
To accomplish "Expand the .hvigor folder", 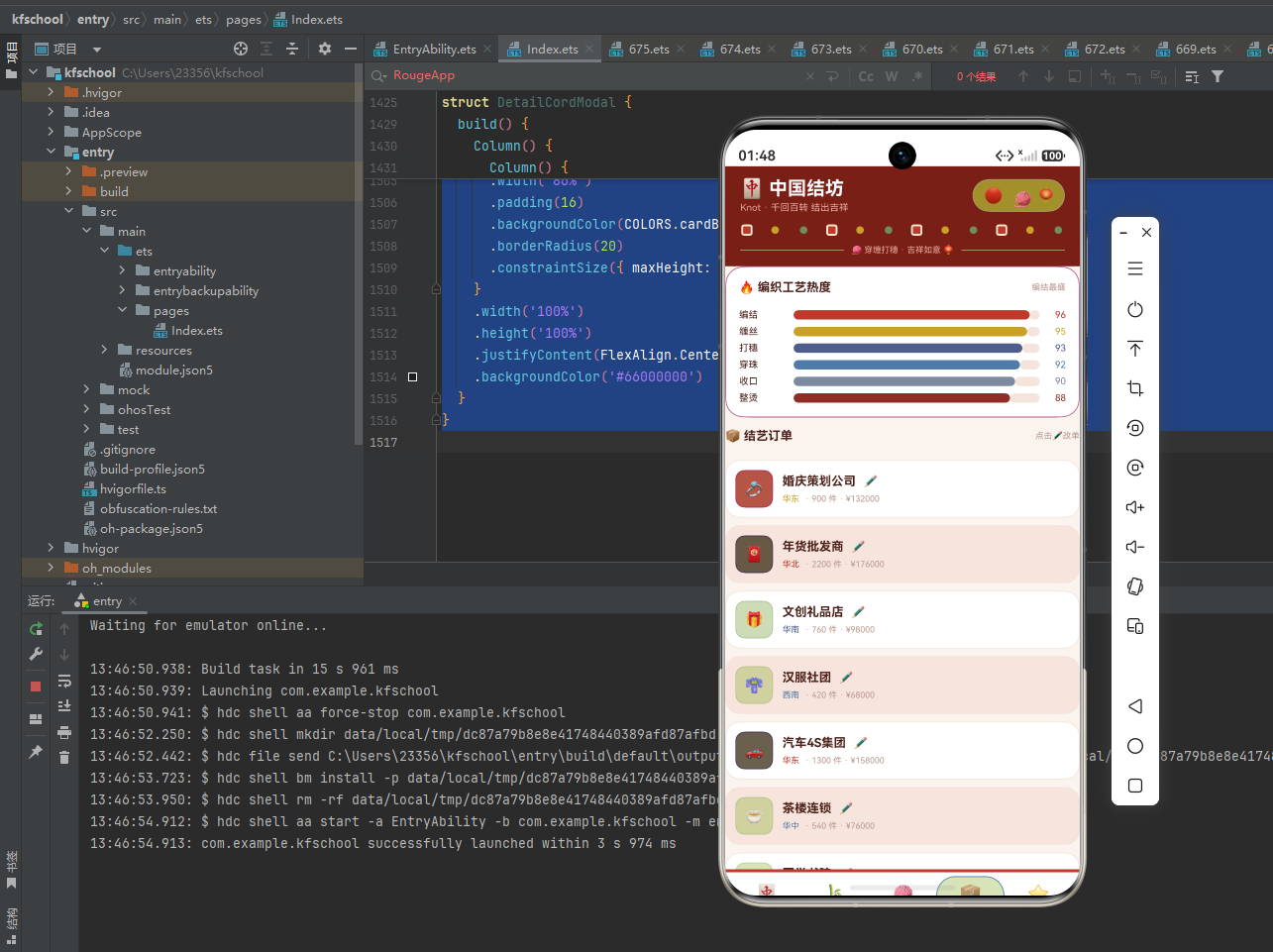I will click(x=51, y=92).
